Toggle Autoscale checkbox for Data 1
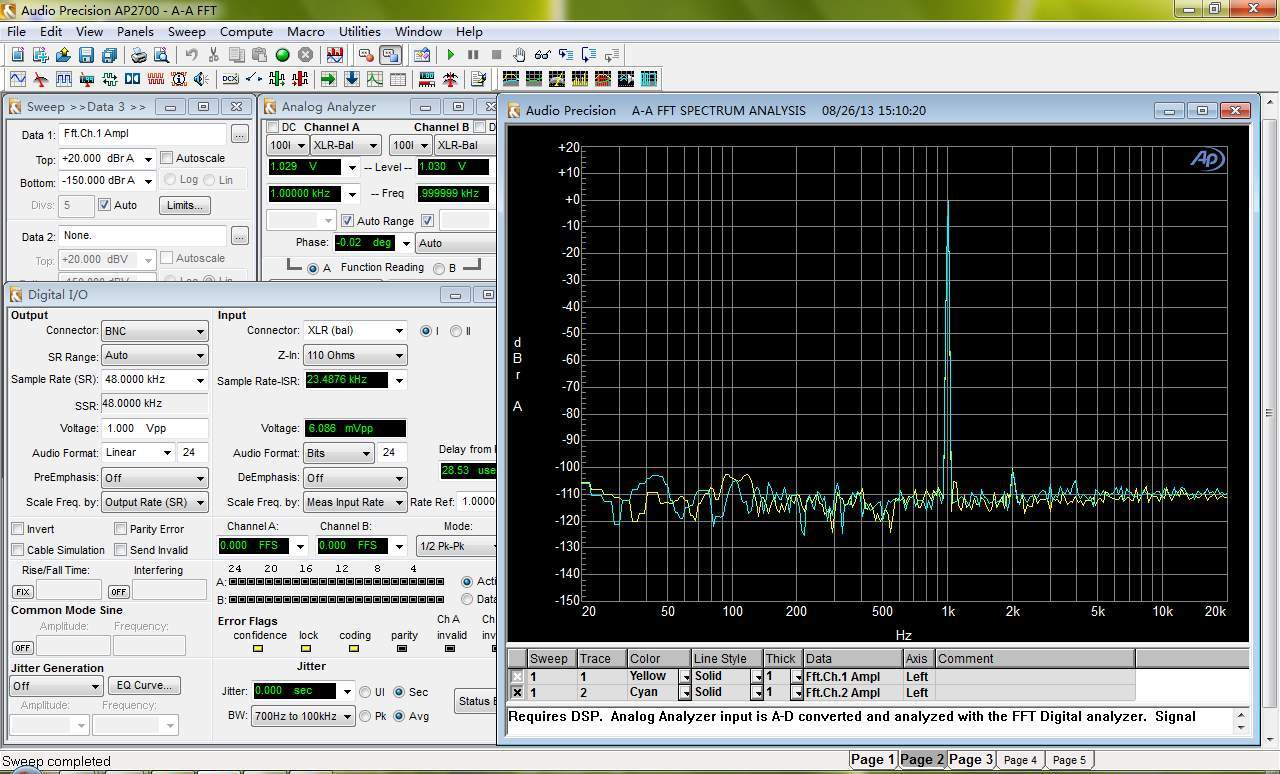The height and width of the screenshot is (774, 1280). point(167,158)
